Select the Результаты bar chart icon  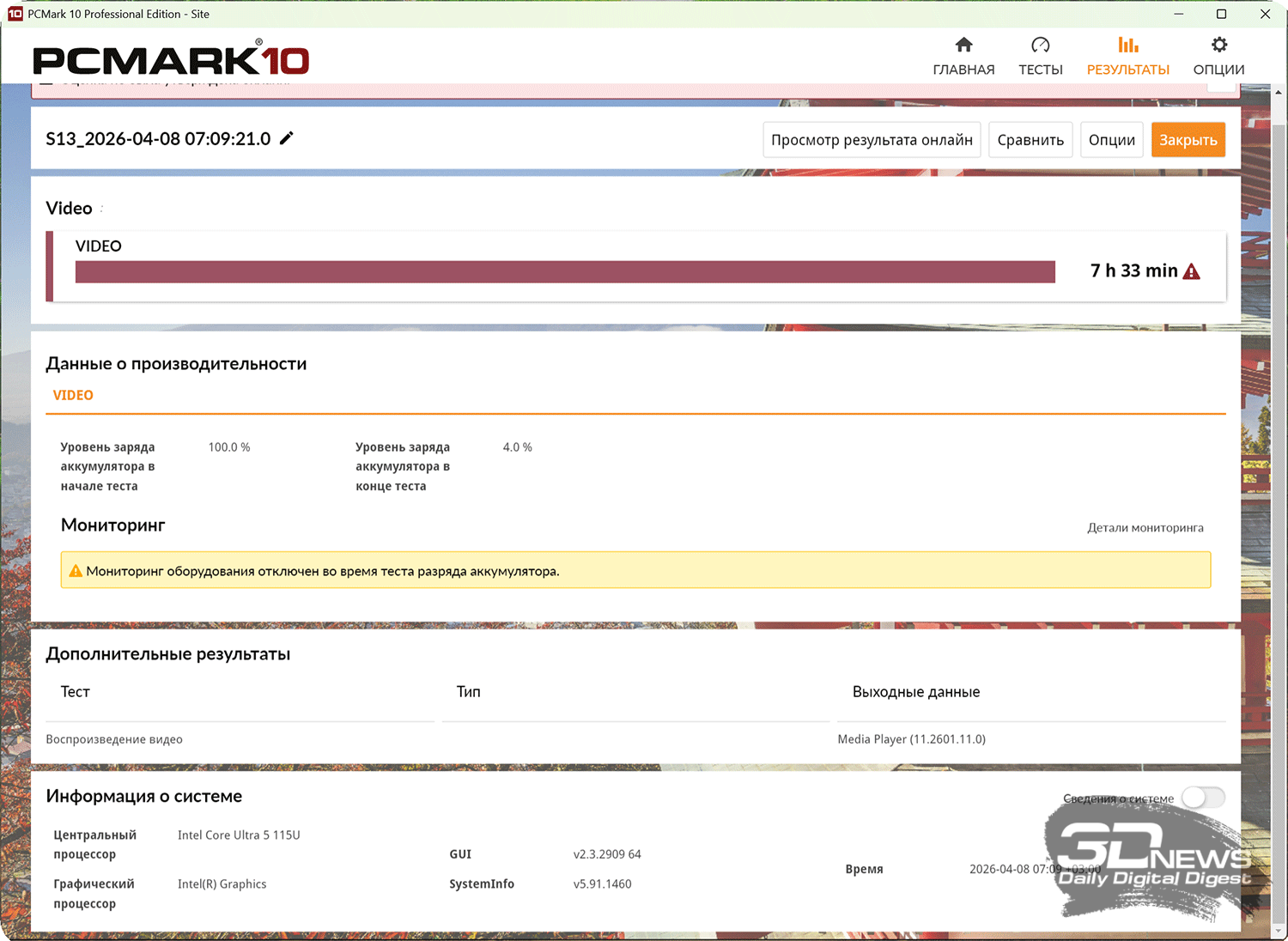(x=1127, y=46)
